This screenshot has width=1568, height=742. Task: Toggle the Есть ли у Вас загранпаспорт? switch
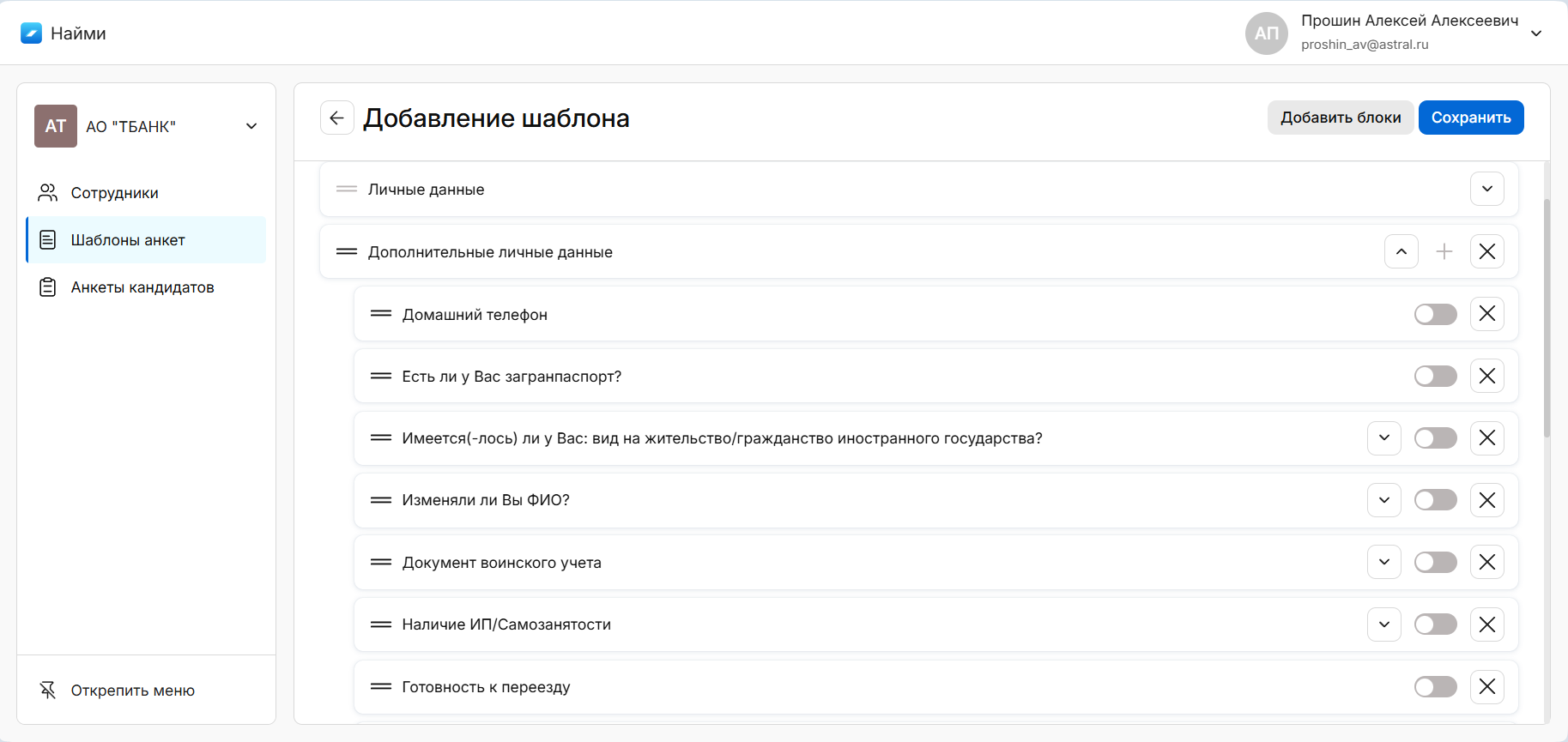tap(1435, 377)
